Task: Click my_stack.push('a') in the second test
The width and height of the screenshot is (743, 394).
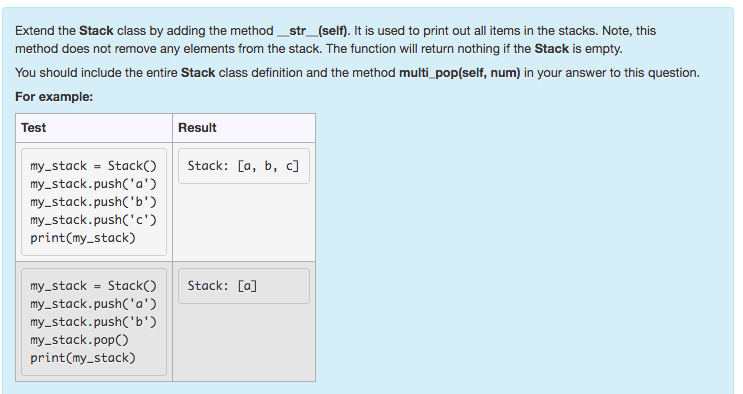Action: (93, 304)
